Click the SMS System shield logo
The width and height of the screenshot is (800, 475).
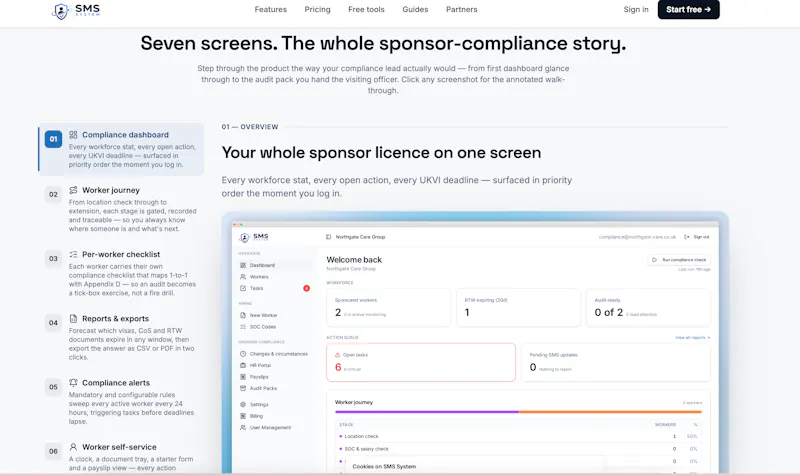point(76,10)
